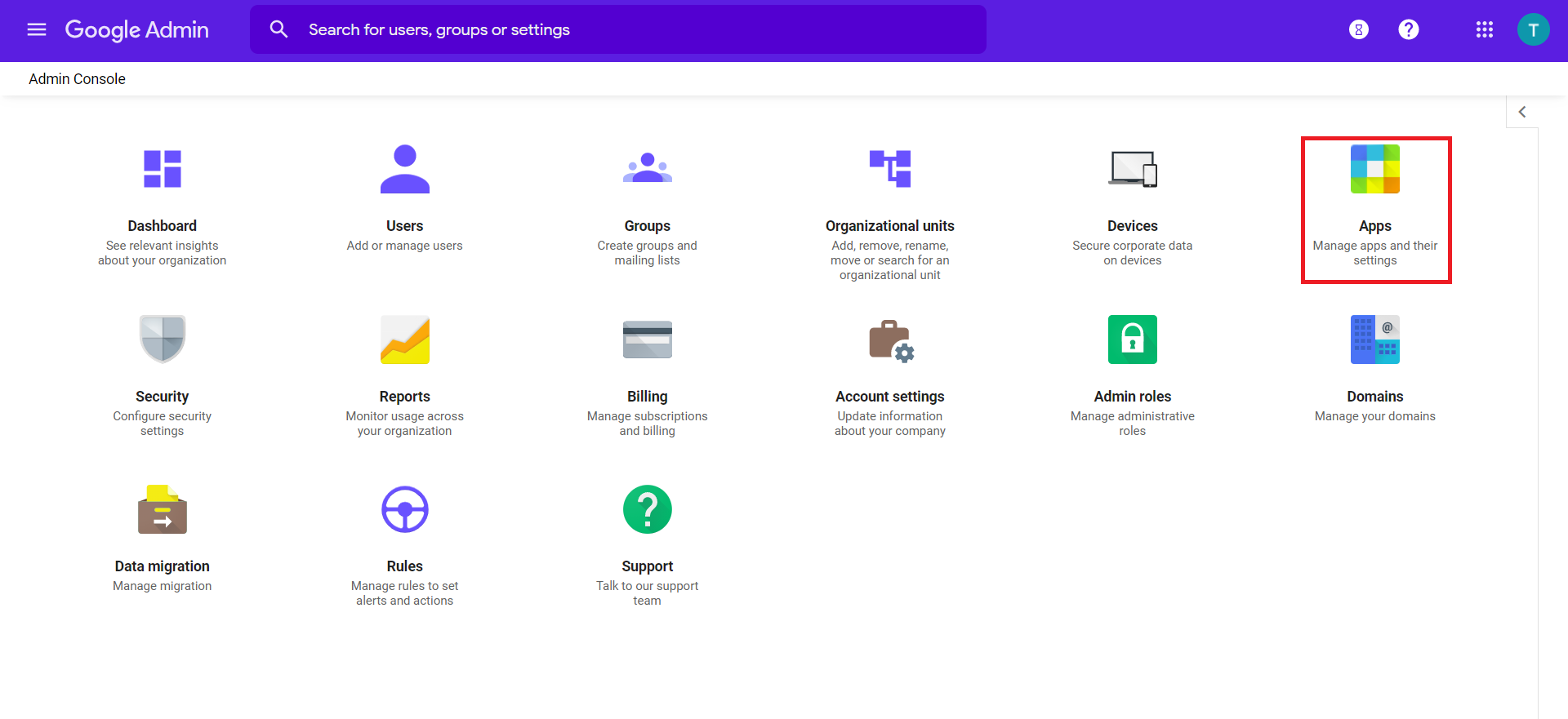The height and width of the screenshot is (719, 1568).
Task: Open the Domains building icon
Action: [1375, 340]
